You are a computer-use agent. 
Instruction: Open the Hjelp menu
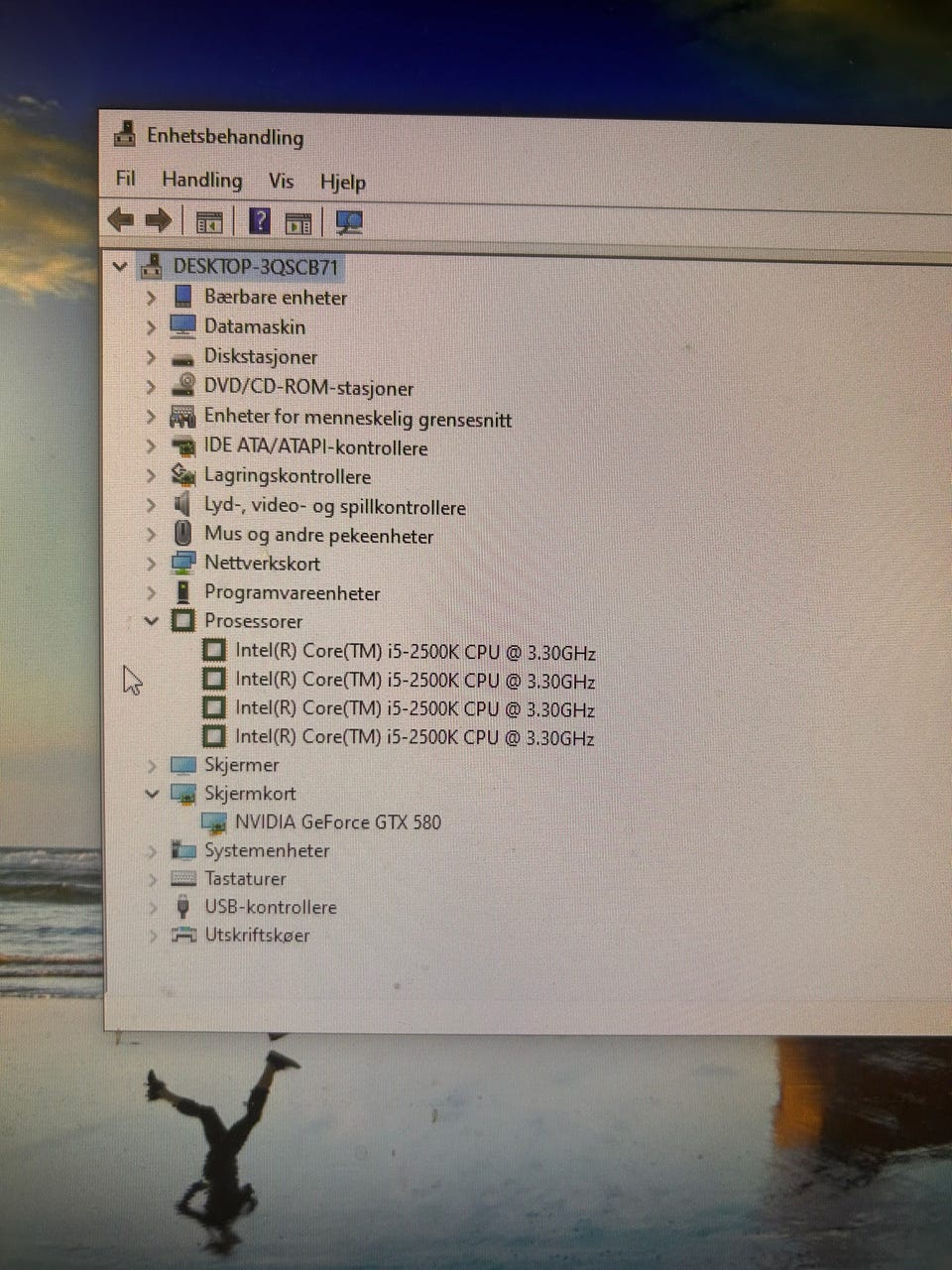click(x=343, y=183)
